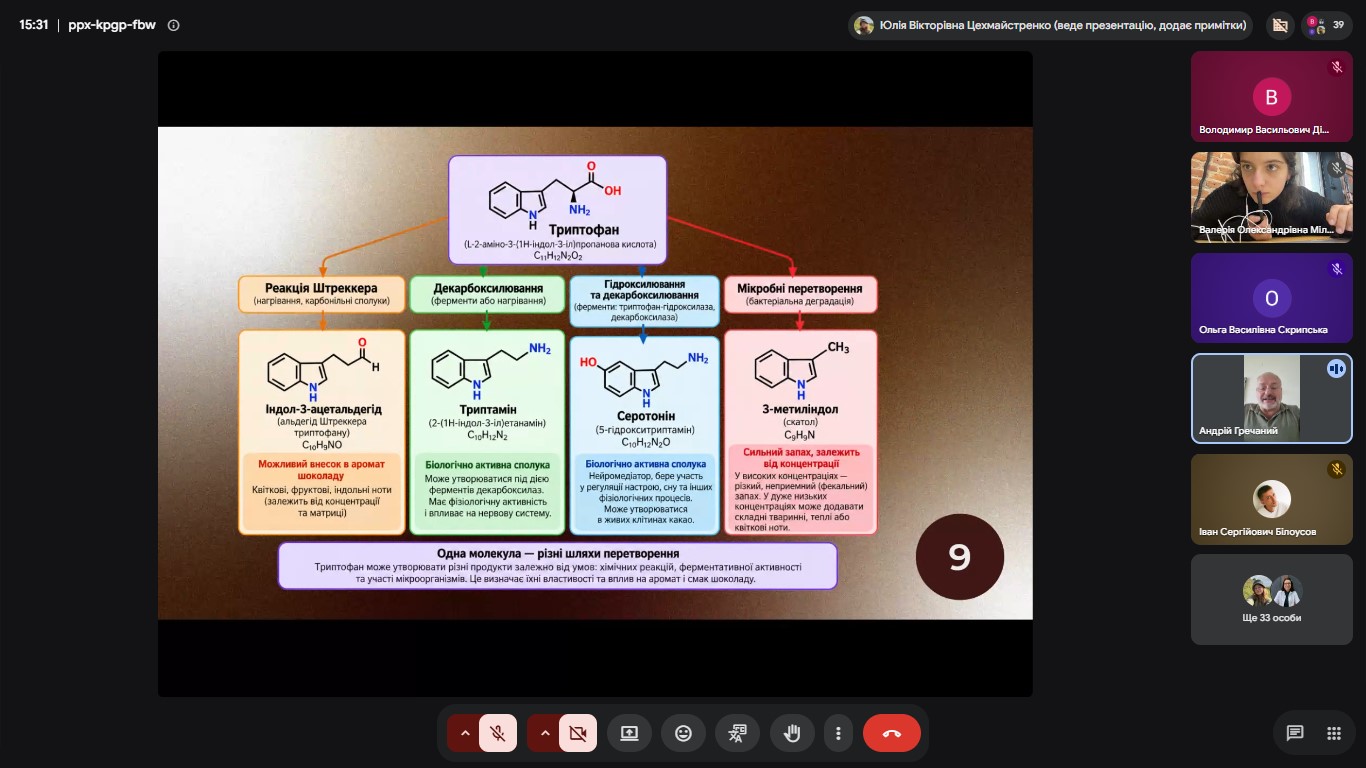
Task: Click slide number 9 circle
Action: [960, 557]
